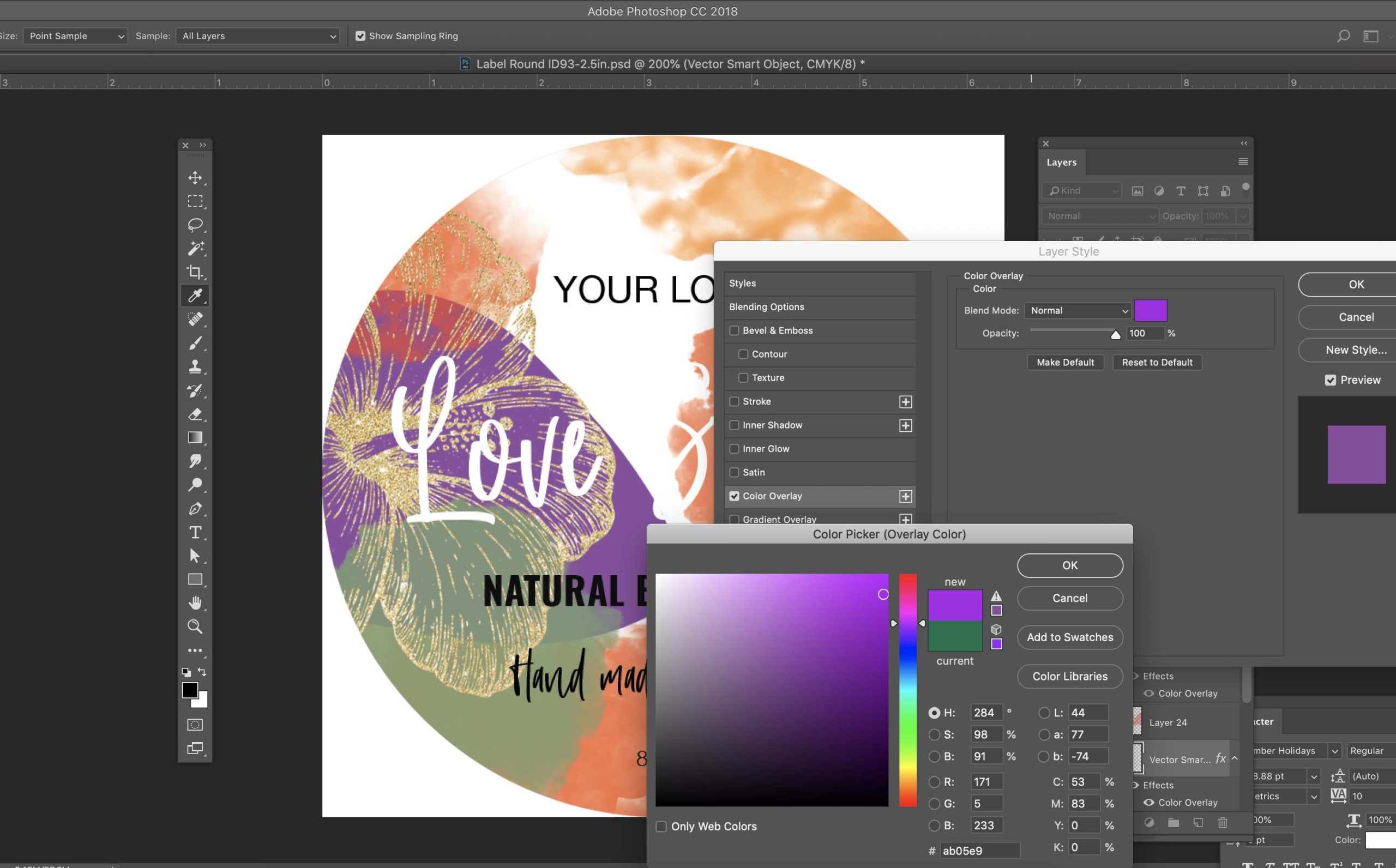The image size is (1396, 868).
Task: Select the Brush tool
Action: (195, 343)
